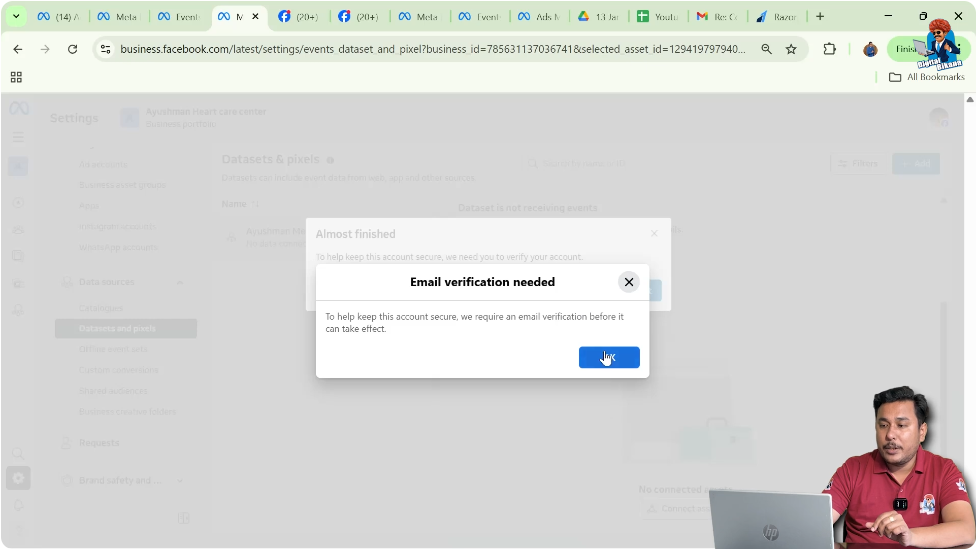Open site information icon in address bar
Viewport: 977px width, 551px height.
(105, 49)
